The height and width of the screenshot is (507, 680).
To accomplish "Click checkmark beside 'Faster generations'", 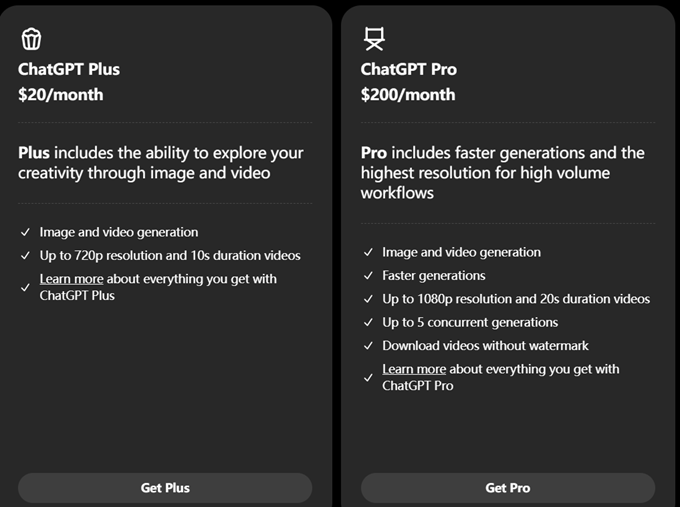I will coord(368,276).
